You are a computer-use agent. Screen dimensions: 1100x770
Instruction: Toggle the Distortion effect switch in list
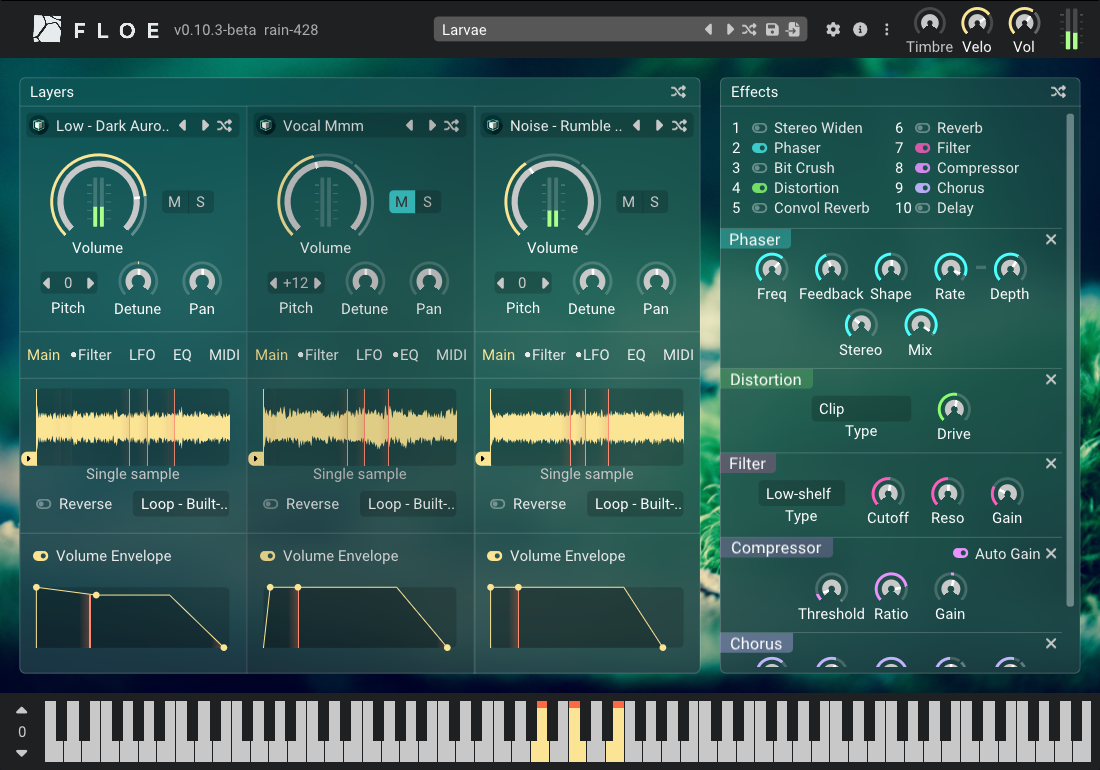[759, 188]
